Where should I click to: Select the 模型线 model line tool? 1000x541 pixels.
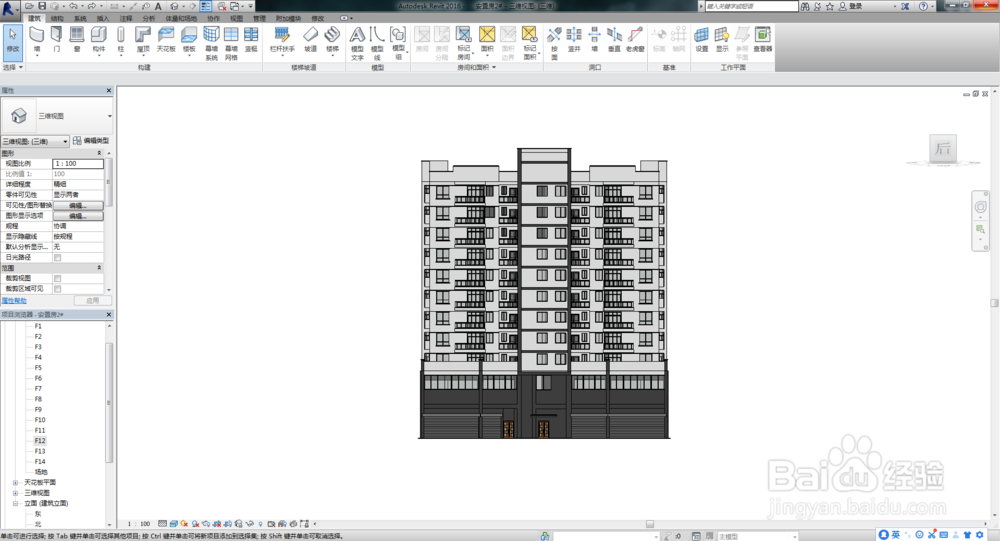377,43
